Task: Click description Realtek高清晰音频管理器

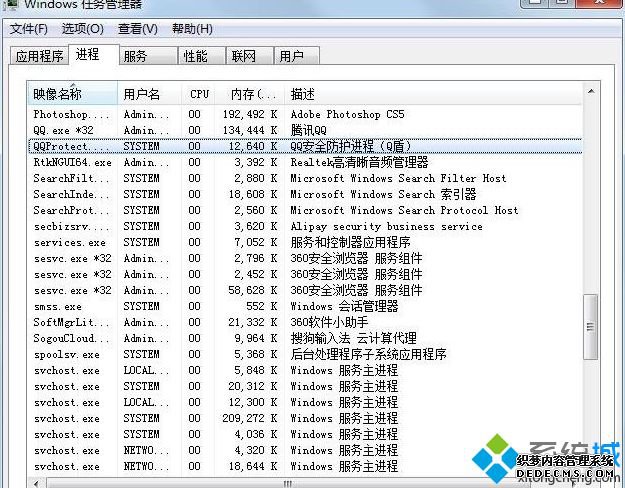Action: [360, 162]
